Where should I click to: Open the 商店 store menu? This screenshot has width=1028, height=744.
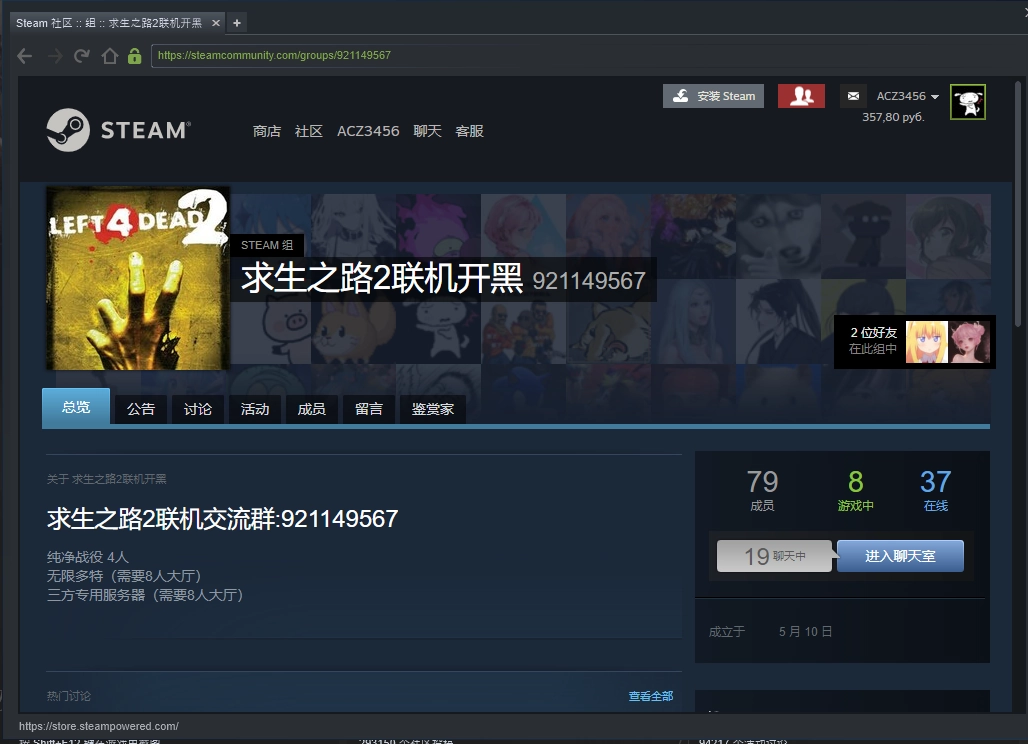[x=267, y=131]
